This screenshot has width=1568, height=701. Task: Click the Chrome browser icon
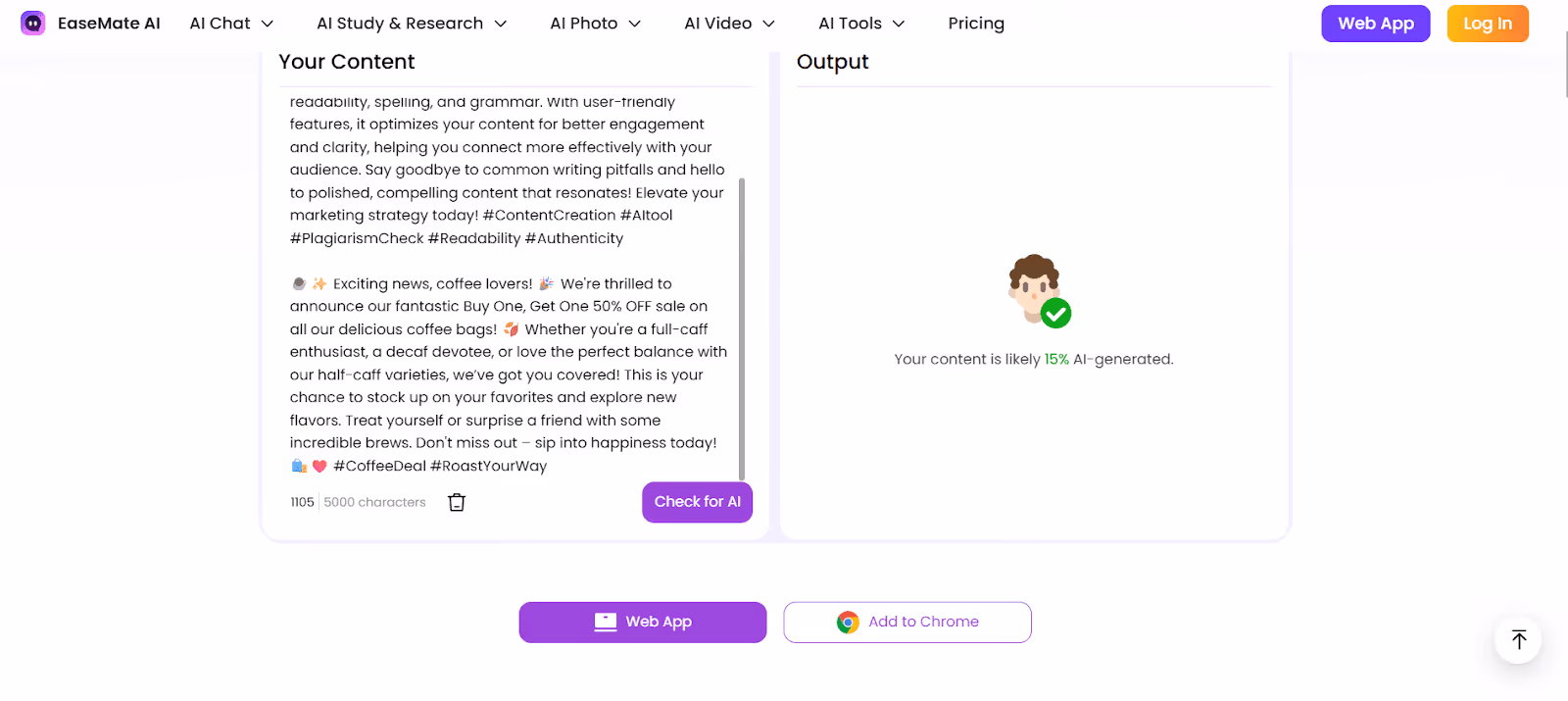847,622
